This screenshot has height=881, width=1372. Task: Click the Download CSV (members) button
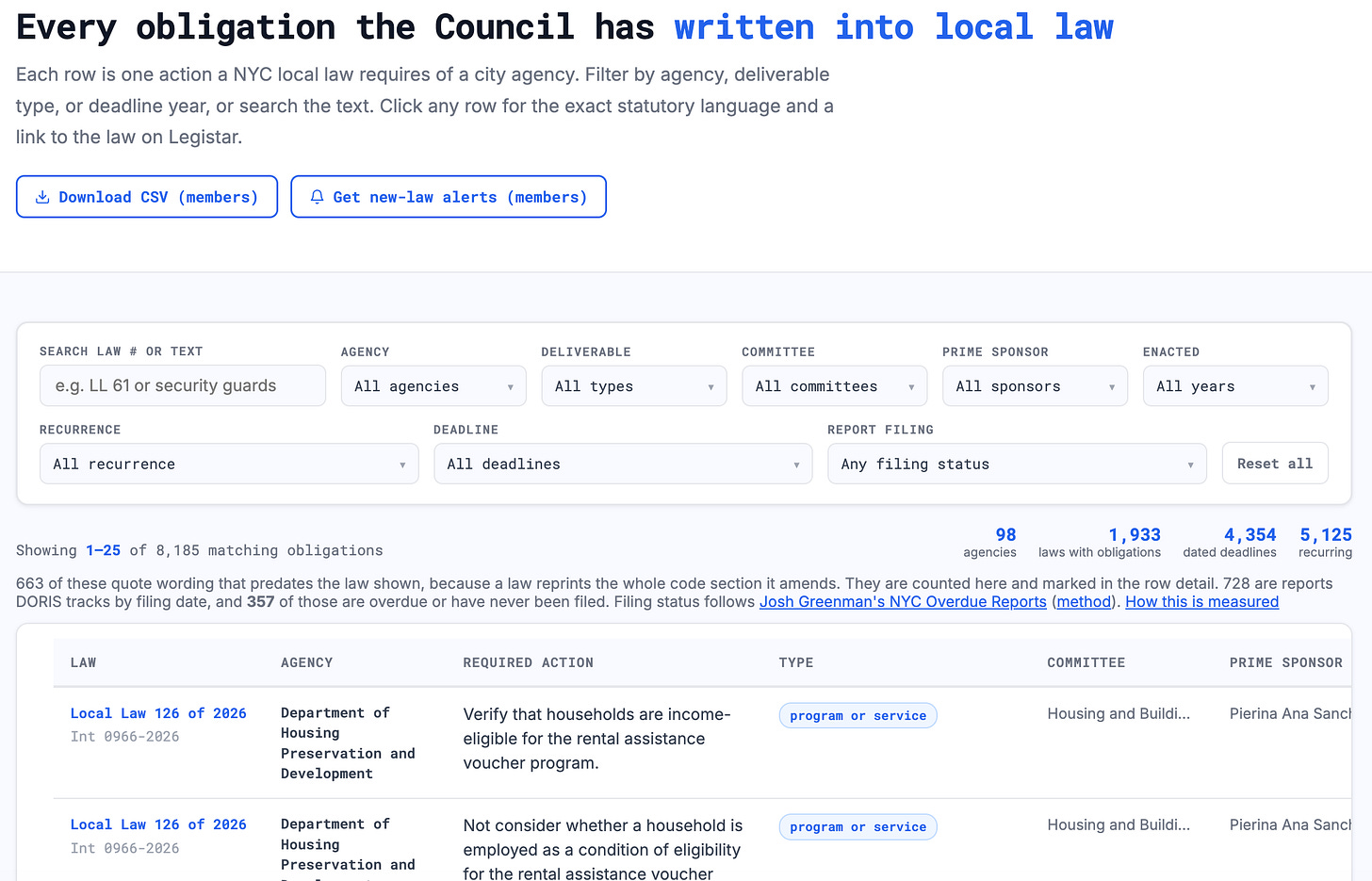(147, 197)
